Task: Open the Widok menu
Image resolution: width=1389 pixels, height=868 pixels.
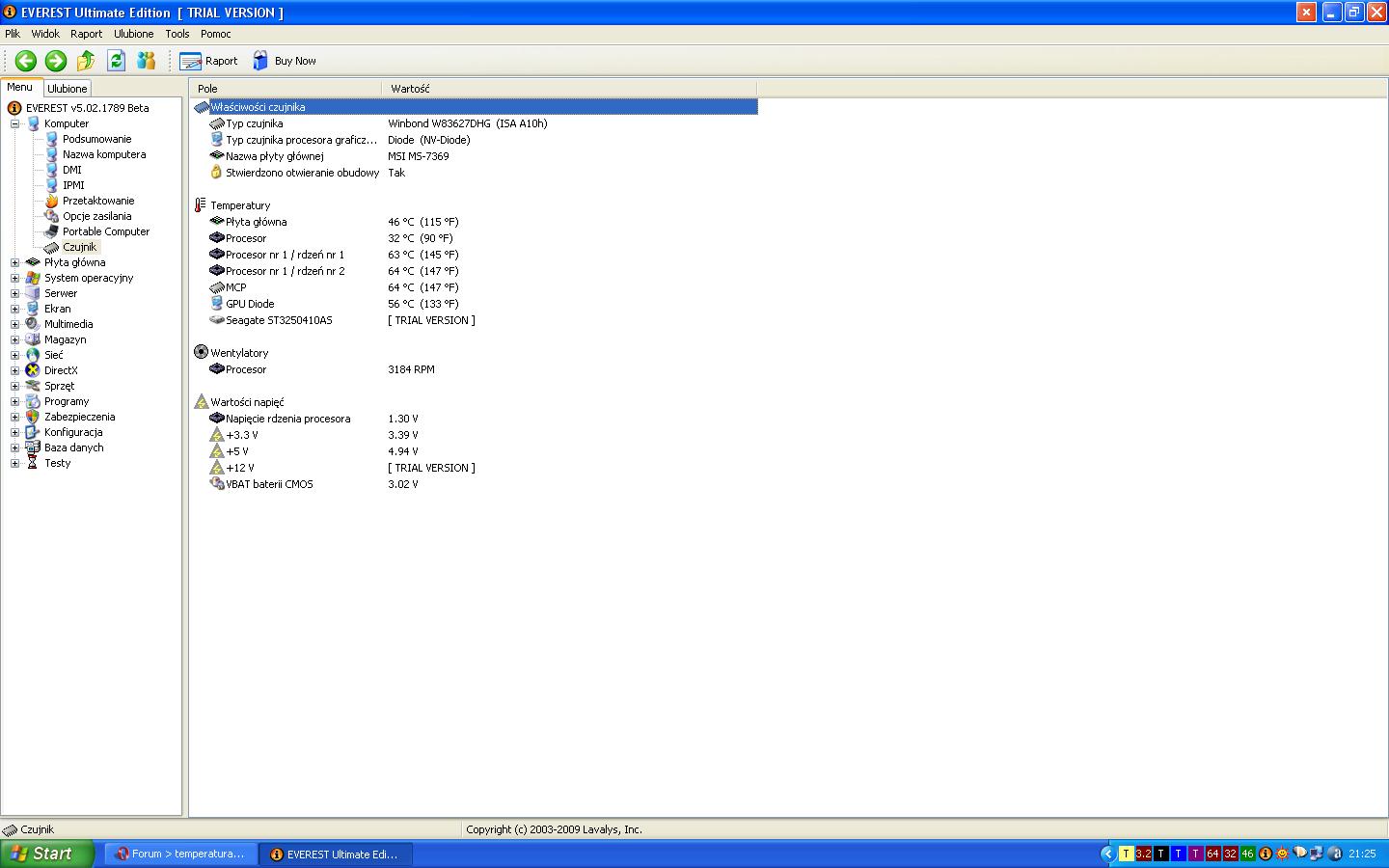Action: coord(45,34)
